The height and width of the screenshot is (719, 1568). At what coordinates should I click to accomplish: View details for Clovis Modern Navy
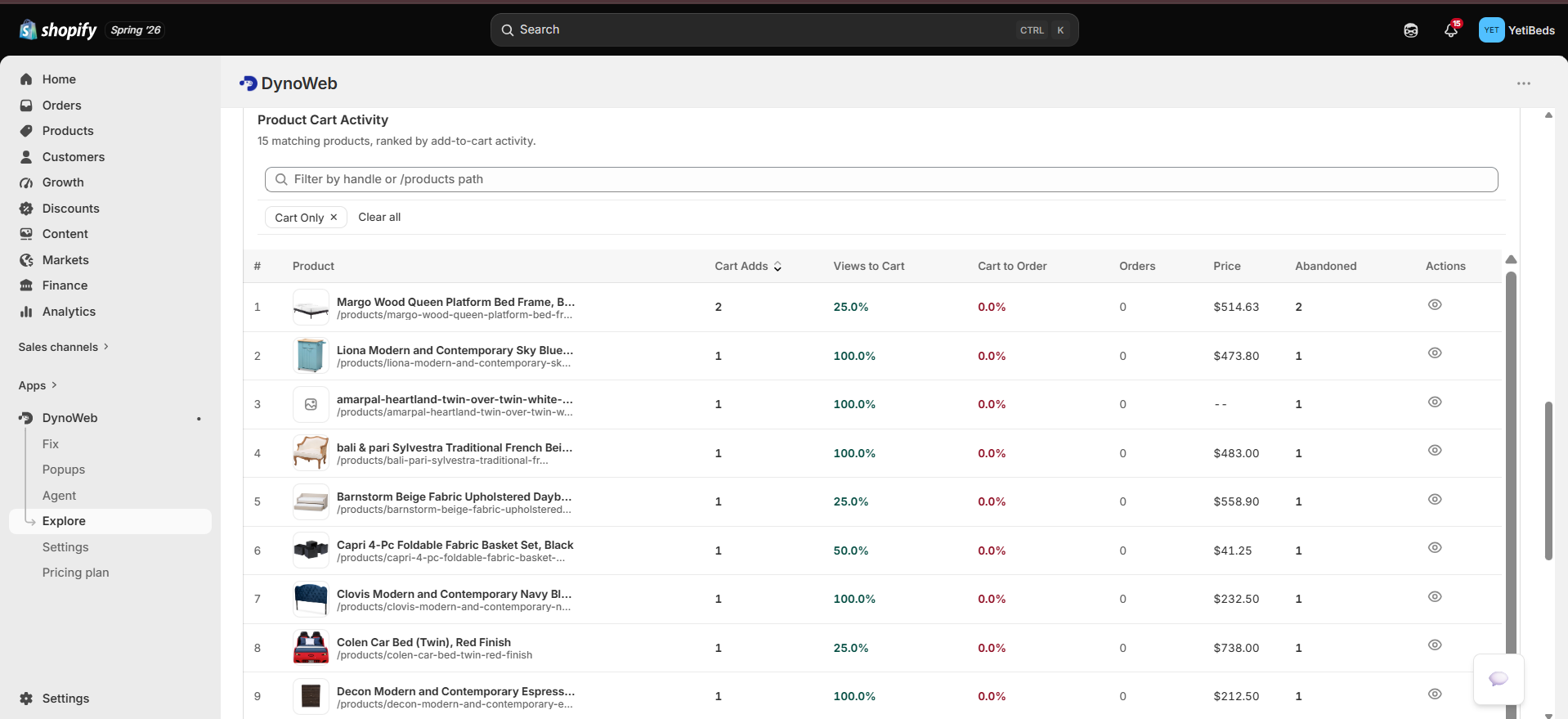1435,596
